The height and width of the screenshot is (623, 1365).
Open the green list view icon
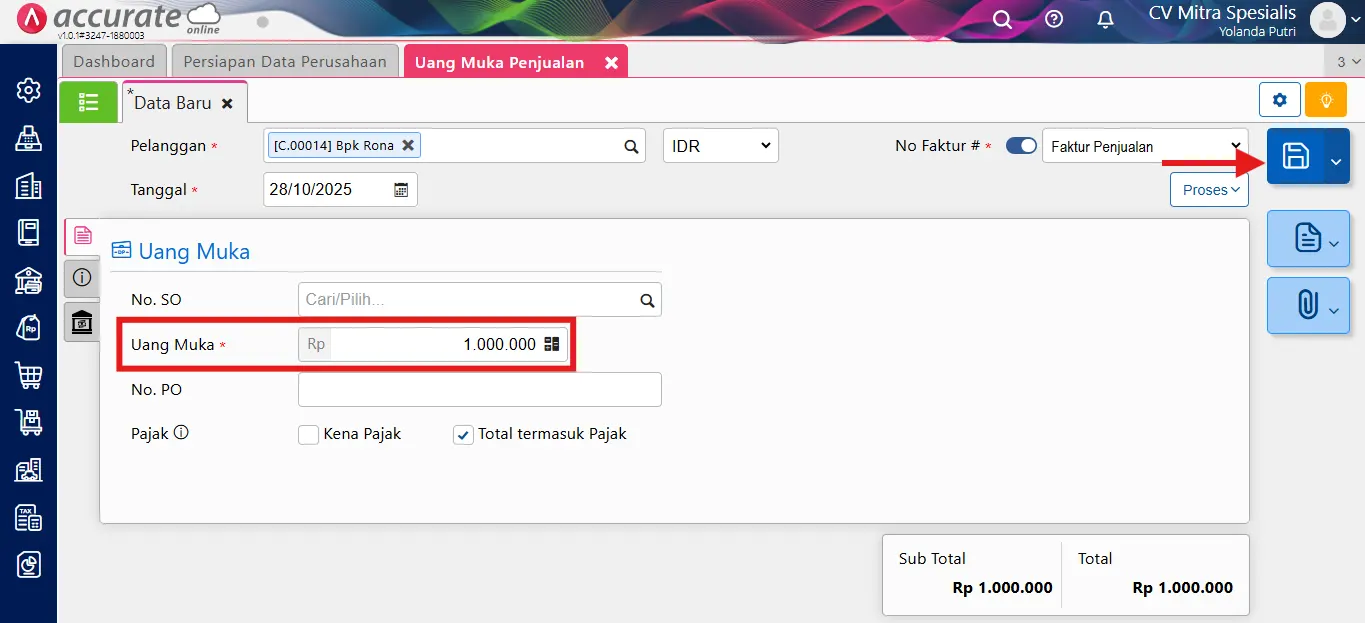coord(89,102)
